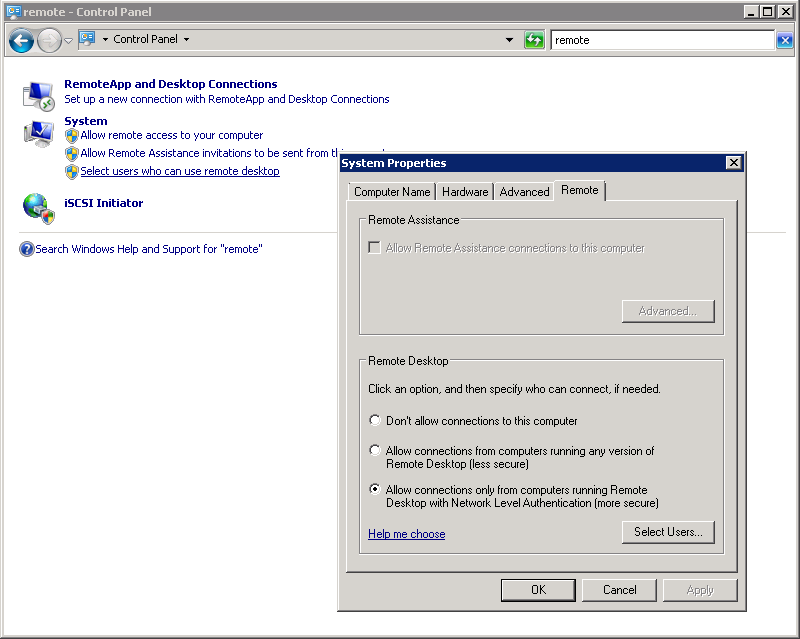
Task: Select Don't allow connections to this computer
Action: 375,421
